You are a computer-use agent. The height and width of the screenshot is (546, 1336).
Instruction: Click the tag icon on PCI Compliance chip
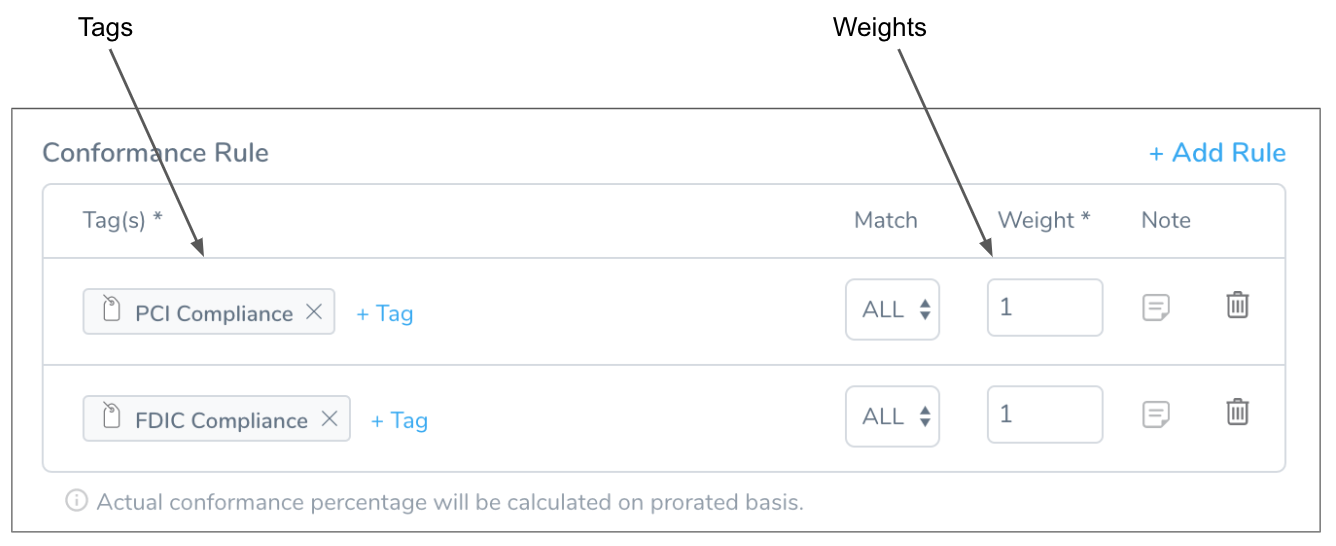(111, 309)
